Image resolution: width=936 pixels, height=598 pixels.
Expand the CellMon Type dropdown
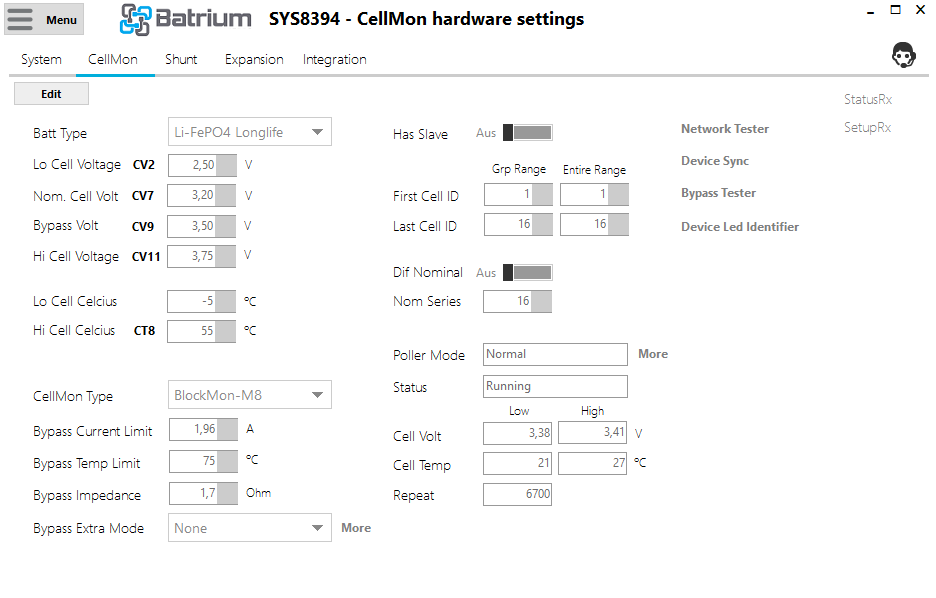click(250, 395)
